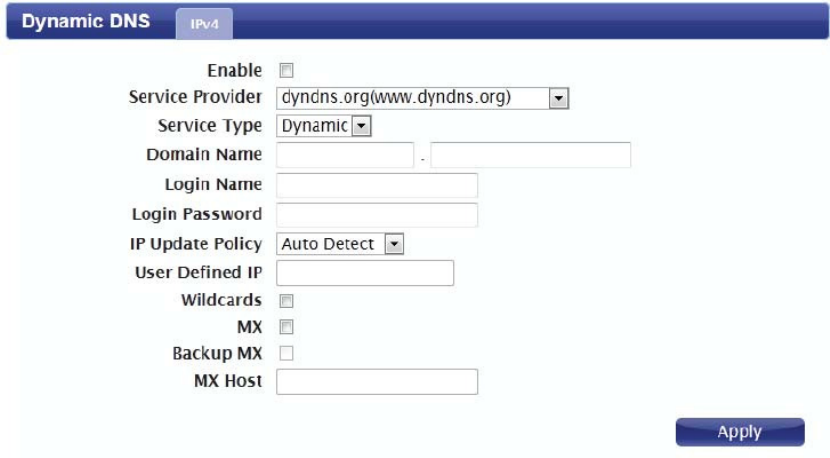Open the IP Update Policy dropdown

339,244
